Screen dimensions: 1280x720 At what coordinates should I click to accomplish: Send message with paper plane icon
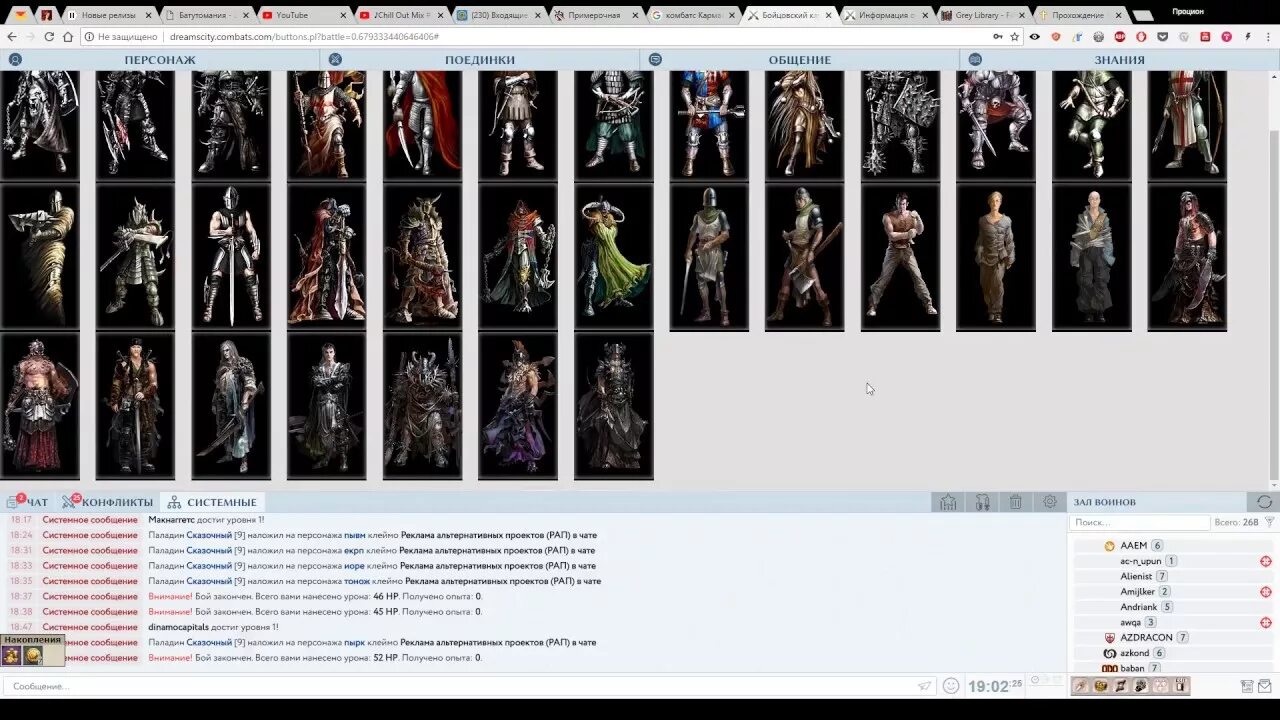[925, 686]
